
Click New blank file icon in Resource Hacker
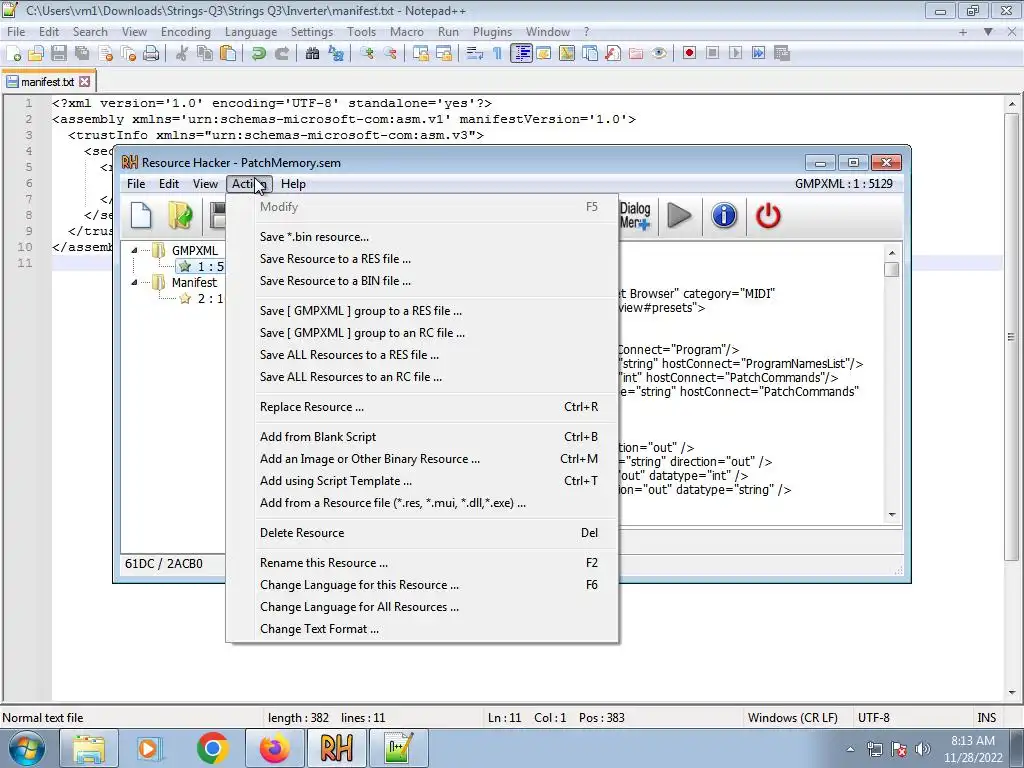[x=140, y=216]
